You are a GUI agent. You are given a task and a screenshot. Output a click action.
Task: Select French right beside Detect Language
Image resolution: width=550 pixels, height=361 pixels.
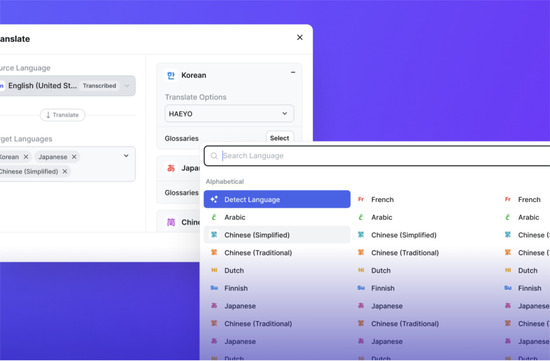(382, 199)
